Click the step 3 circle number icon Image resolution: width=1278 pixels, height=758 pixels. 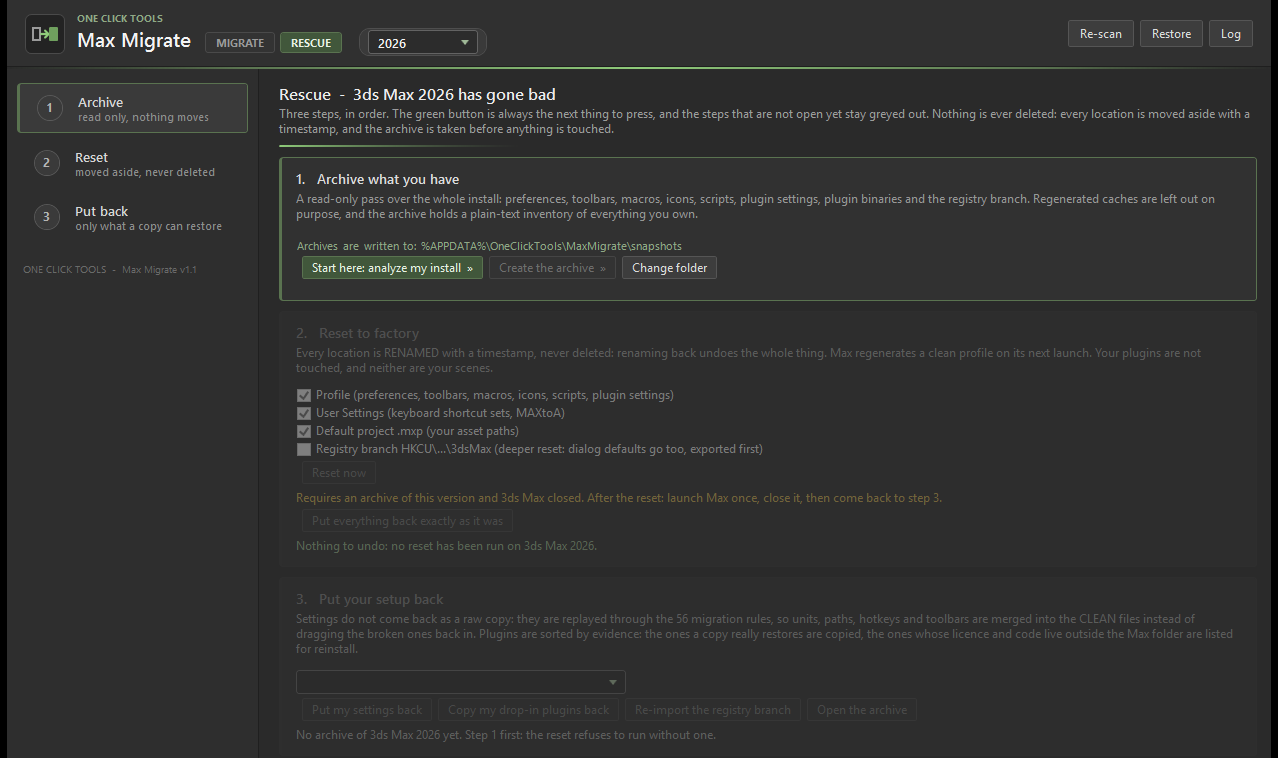tap(46, 217)
